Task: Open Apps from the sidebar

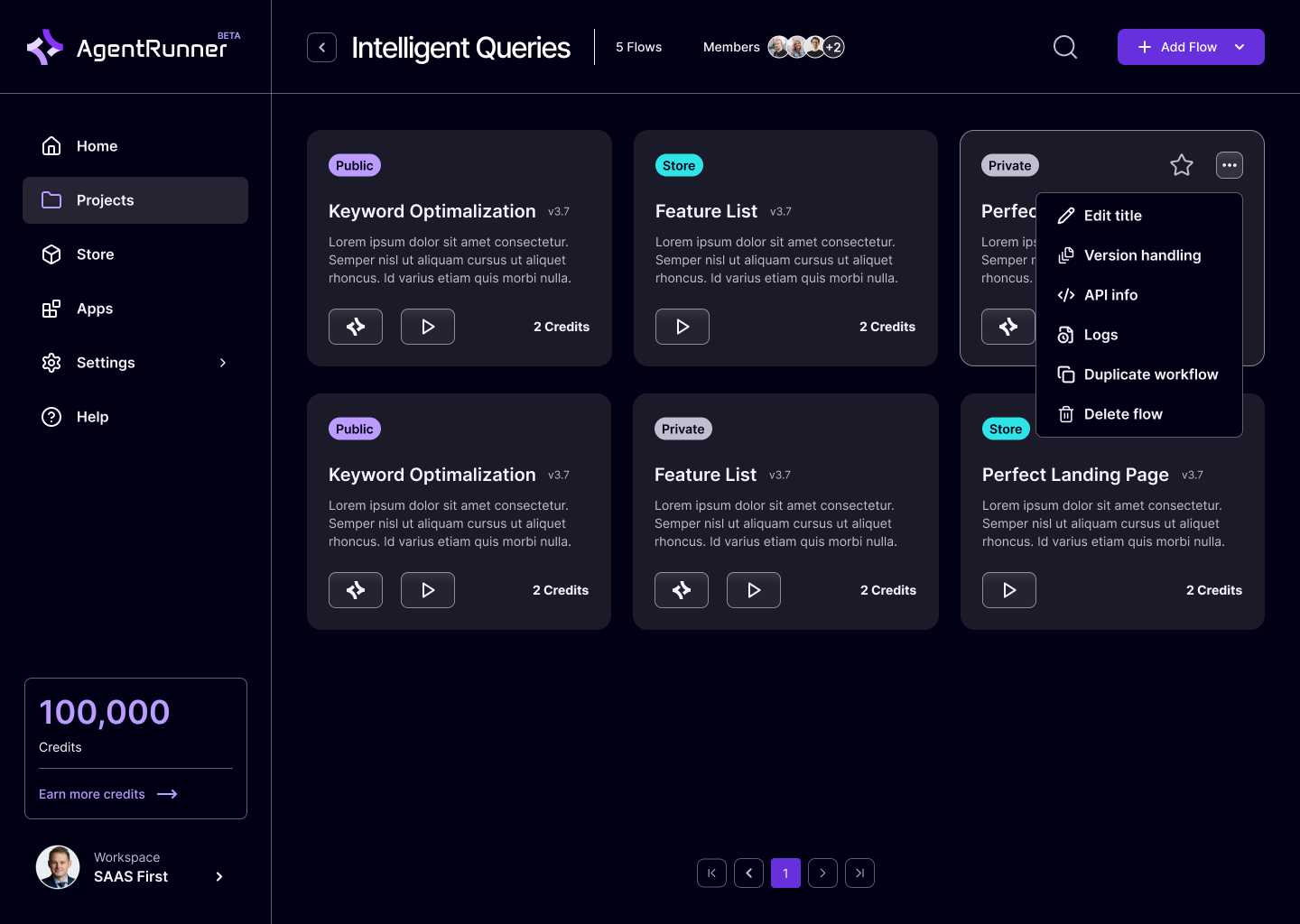Action: [x=94, y=309]
